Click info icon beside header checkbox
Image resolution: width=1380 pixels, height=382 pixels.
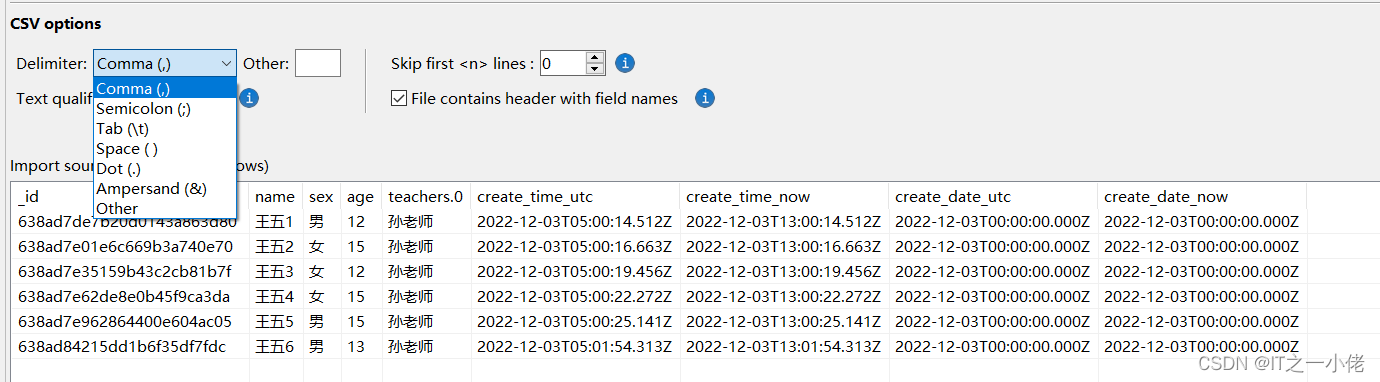tap(705, 98)
